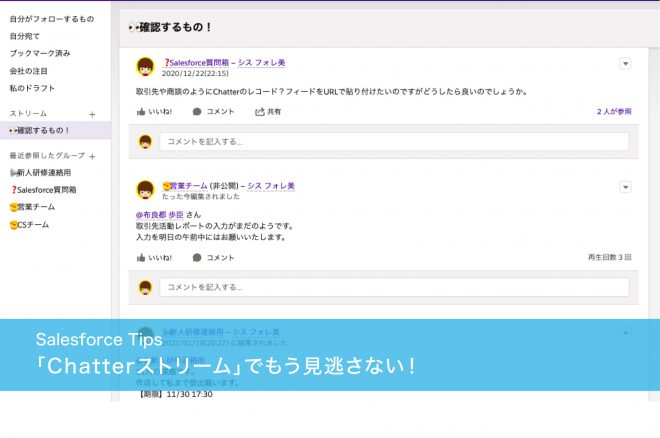Share the Salesforce質問箱 post via 共有
660x438 pixels.
(x=268, y=111)
